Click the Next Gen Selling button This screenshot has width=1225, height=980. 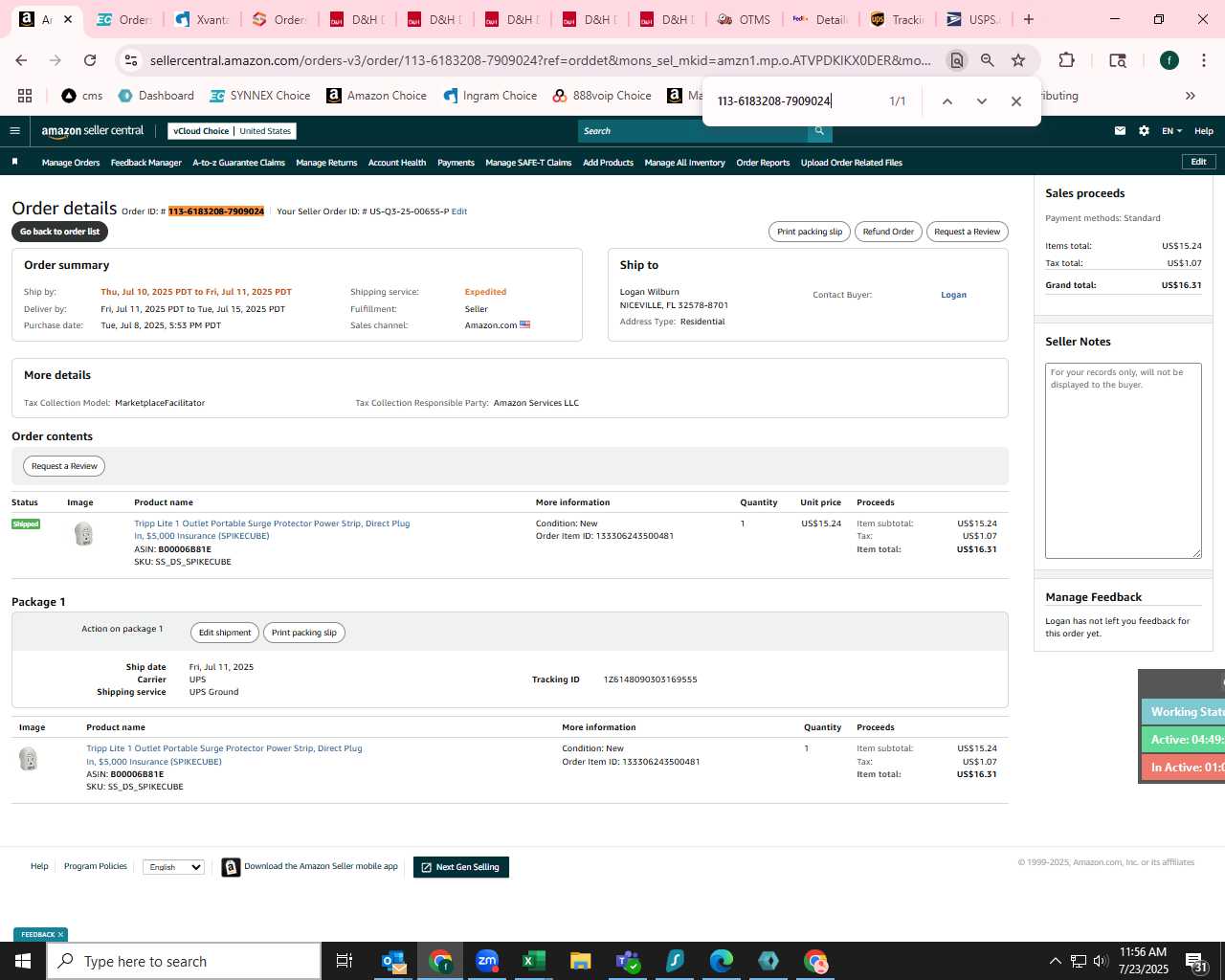point(461,867)
